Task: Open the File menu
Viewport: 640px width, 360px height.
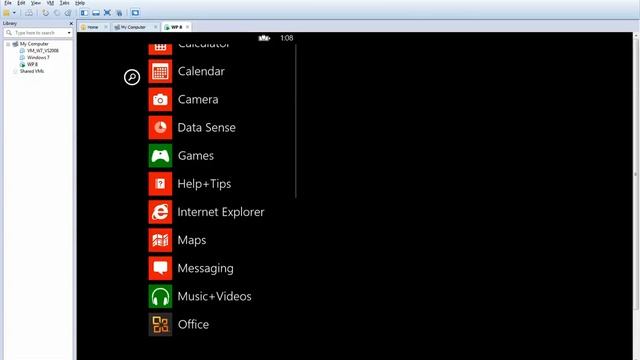Action: [x=8, y=3]
